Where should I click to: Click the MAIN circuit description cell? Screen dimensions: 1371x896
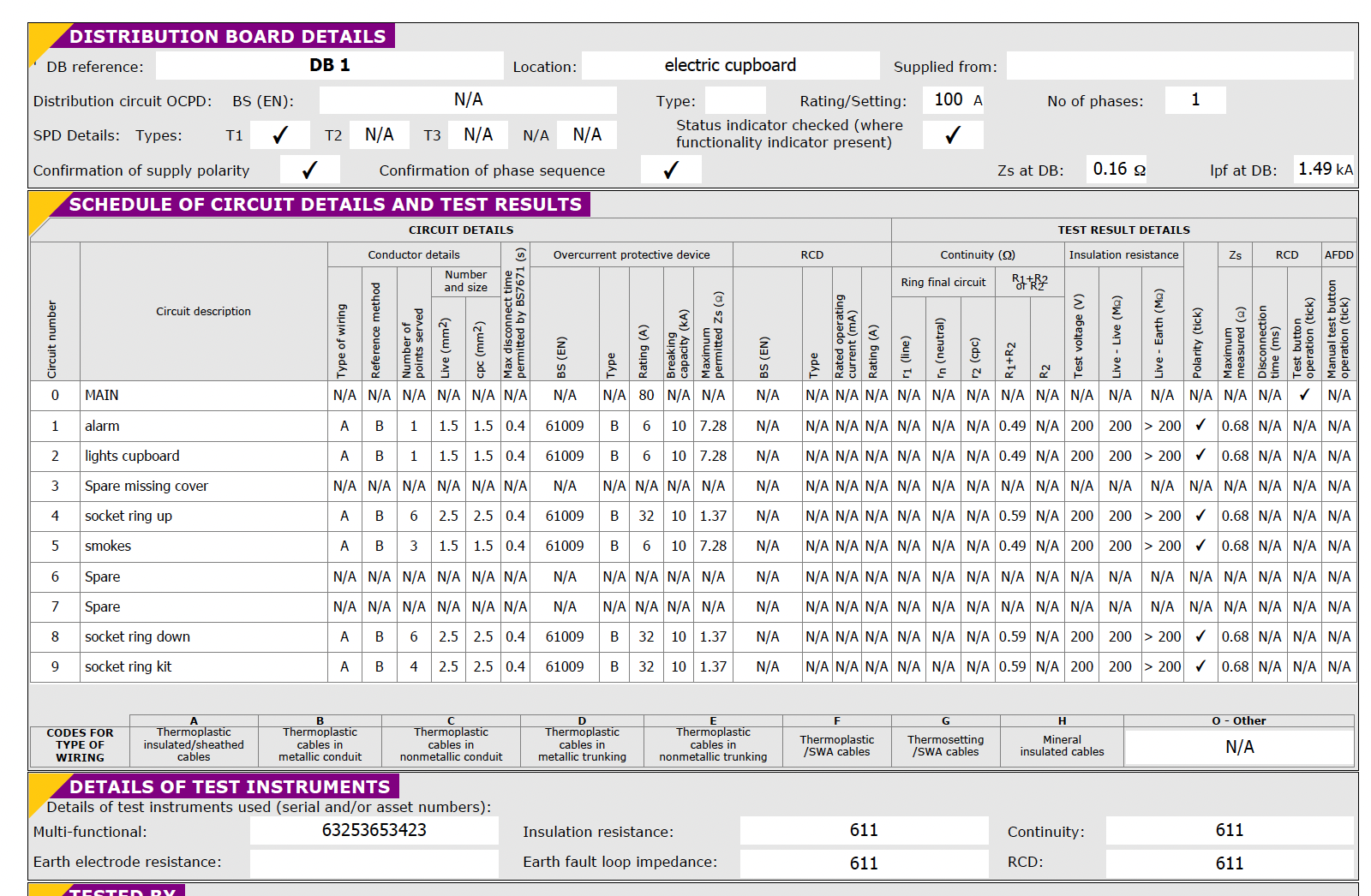tap(204, 395)
